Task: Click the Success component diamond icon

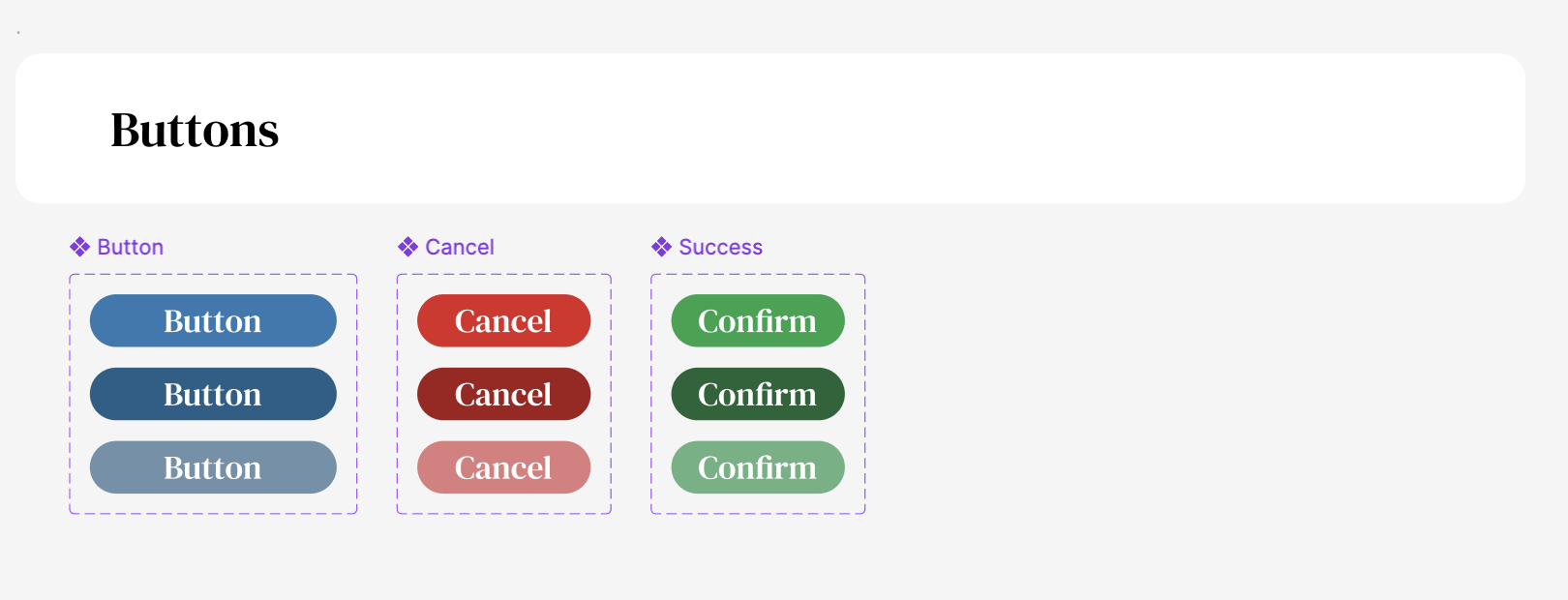Action: tap(661, 247)
